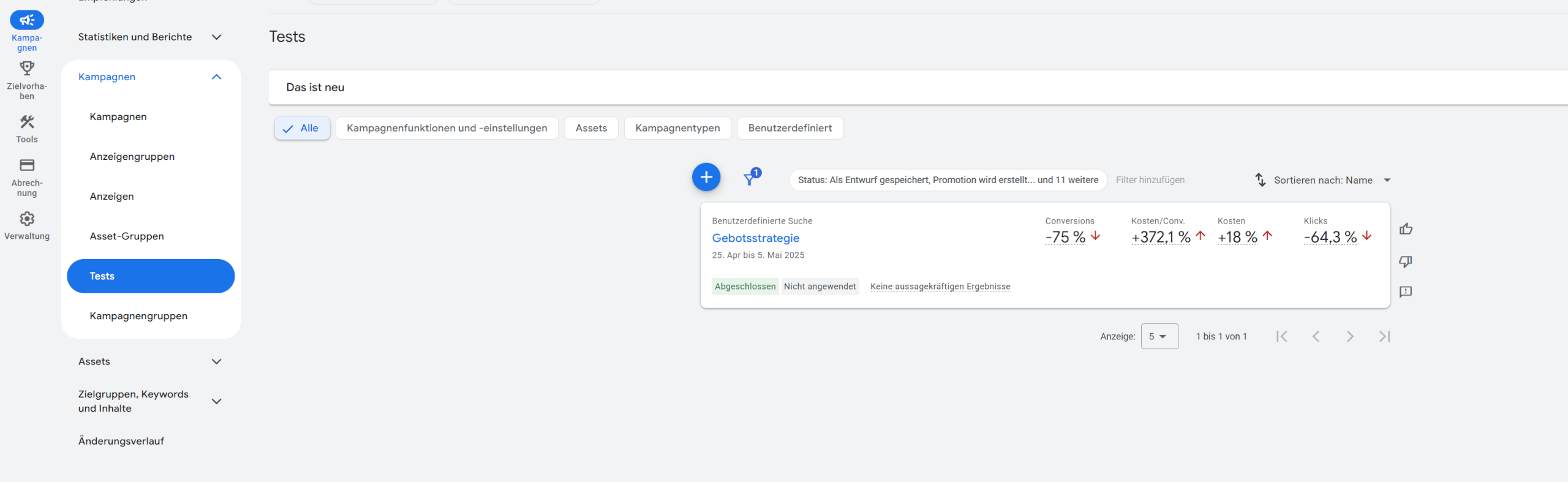Go to last page of results

(x=1384, y=336)
